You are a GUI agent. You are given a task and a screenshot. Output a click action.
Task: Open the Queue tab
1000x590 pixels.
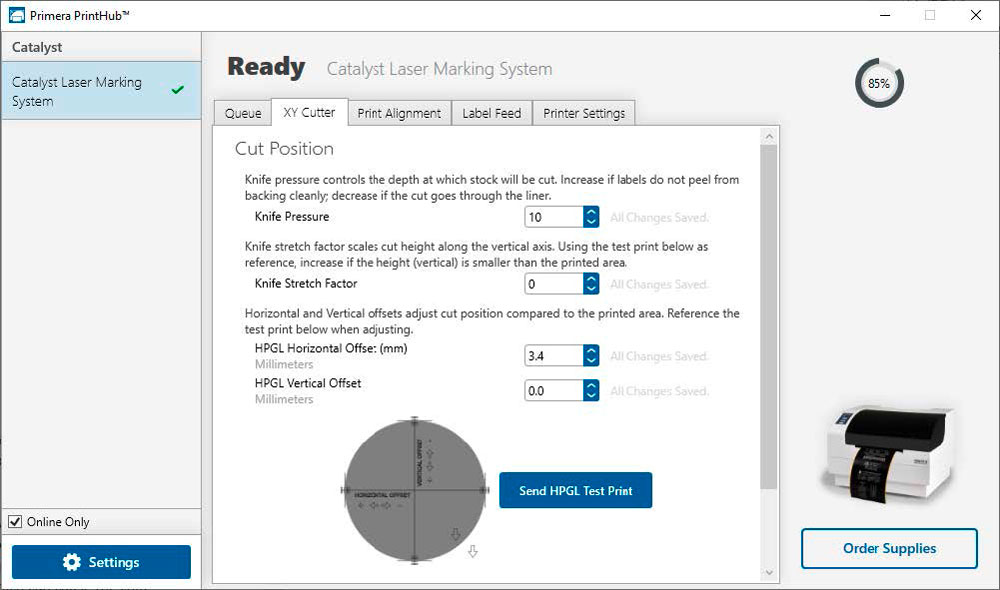pos(243,114)
